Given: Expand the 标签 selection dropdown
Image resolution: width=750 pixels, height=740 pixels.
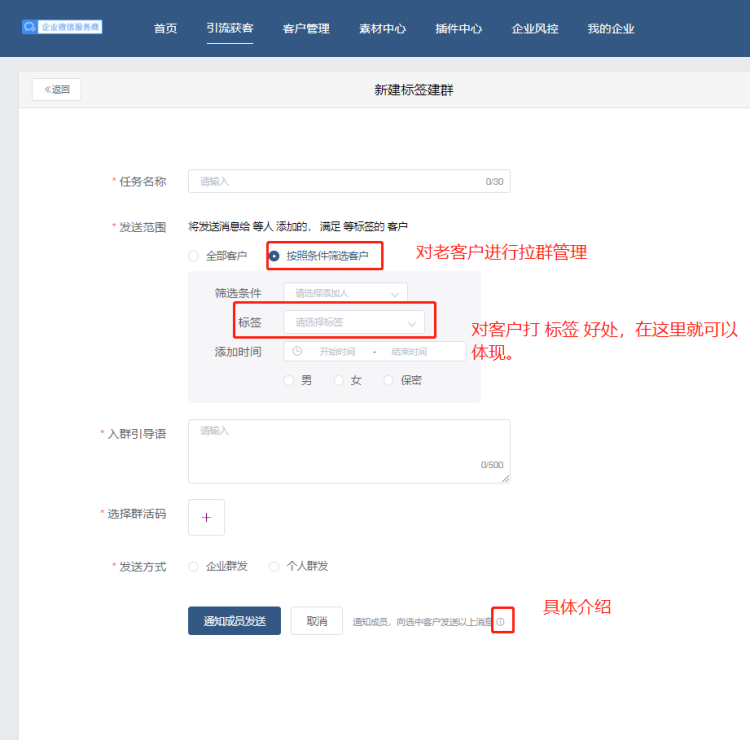Looking at the screenshot, I should coord(353,322).
